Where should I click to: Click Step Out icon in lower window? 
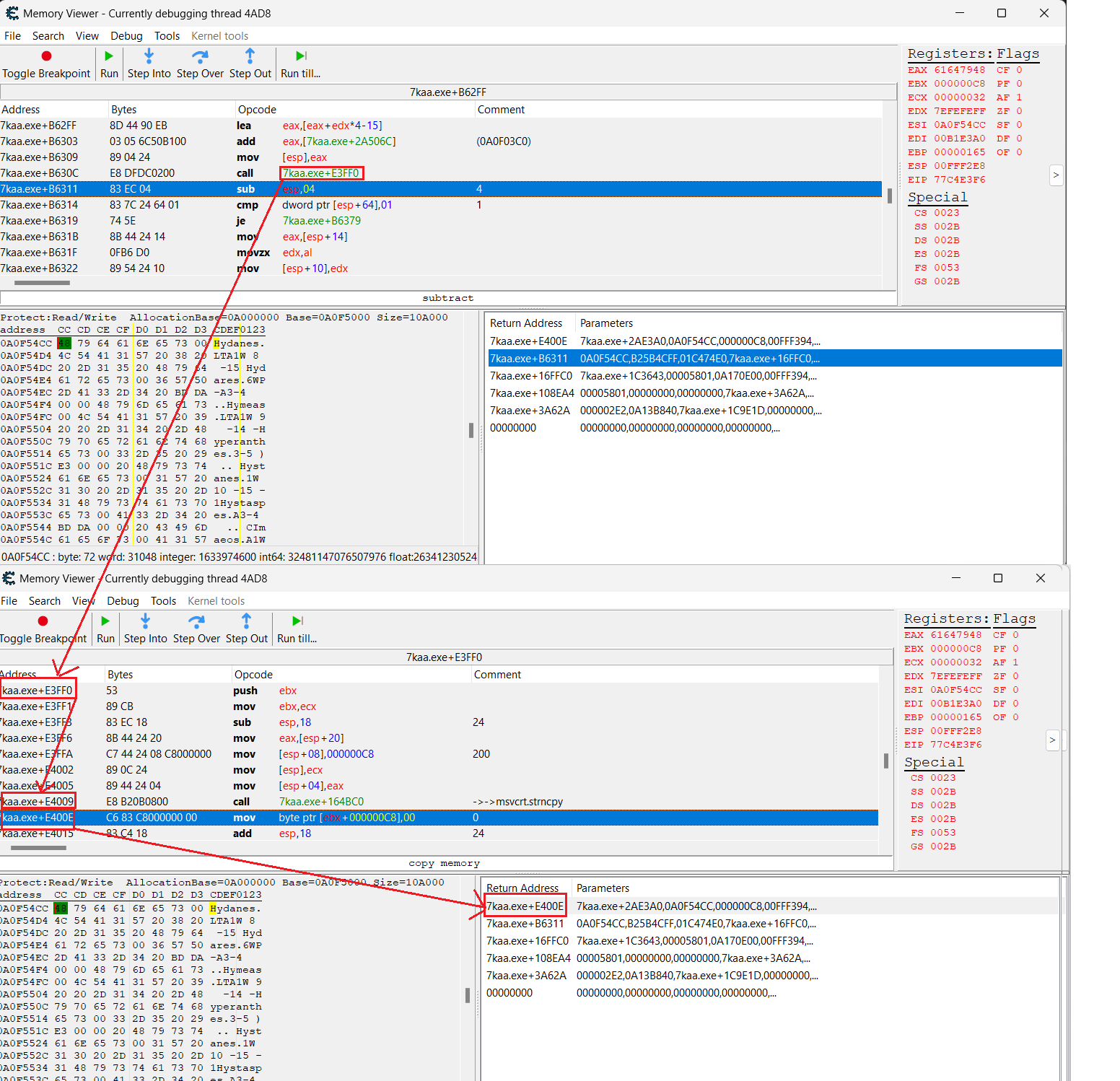click(246, 621)
